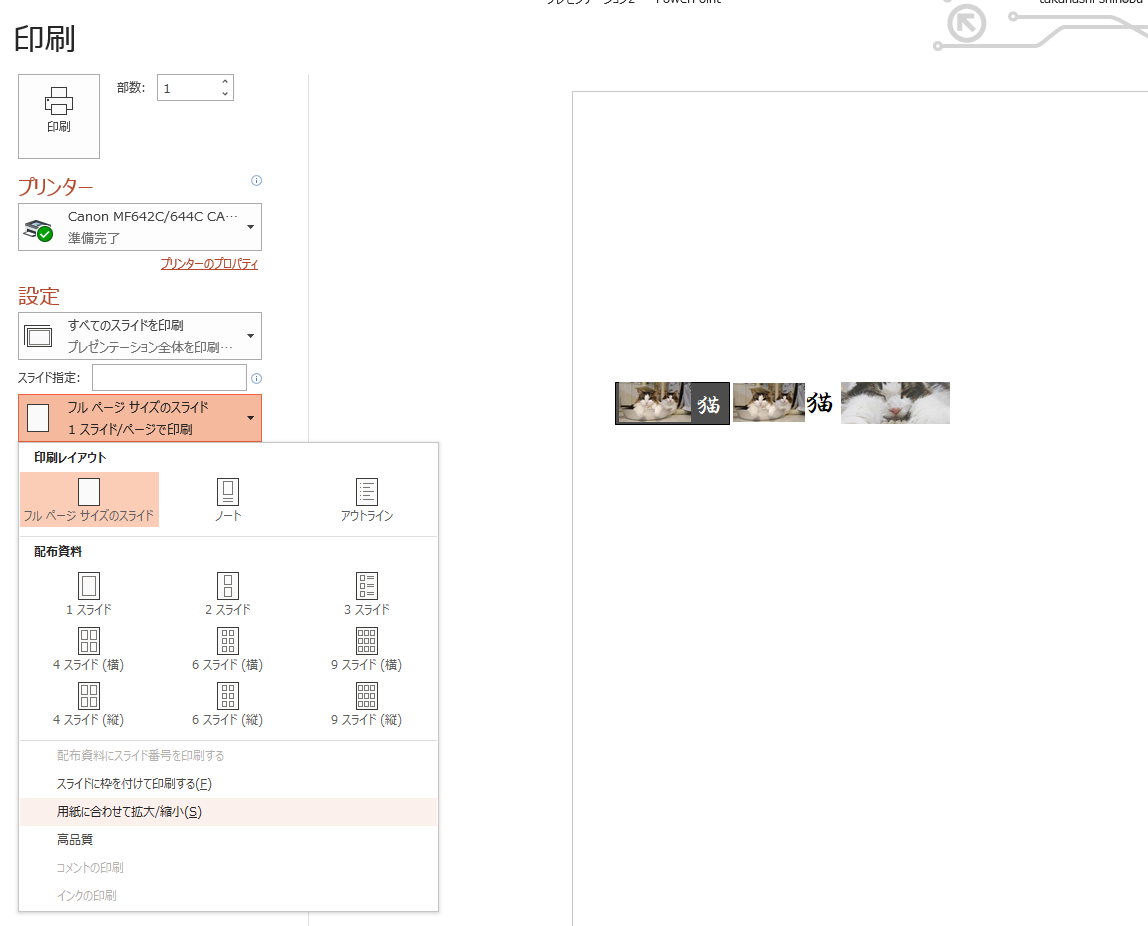Click the large Print (印刷) button
The image size is (1148, 926).
click(59, 116)
